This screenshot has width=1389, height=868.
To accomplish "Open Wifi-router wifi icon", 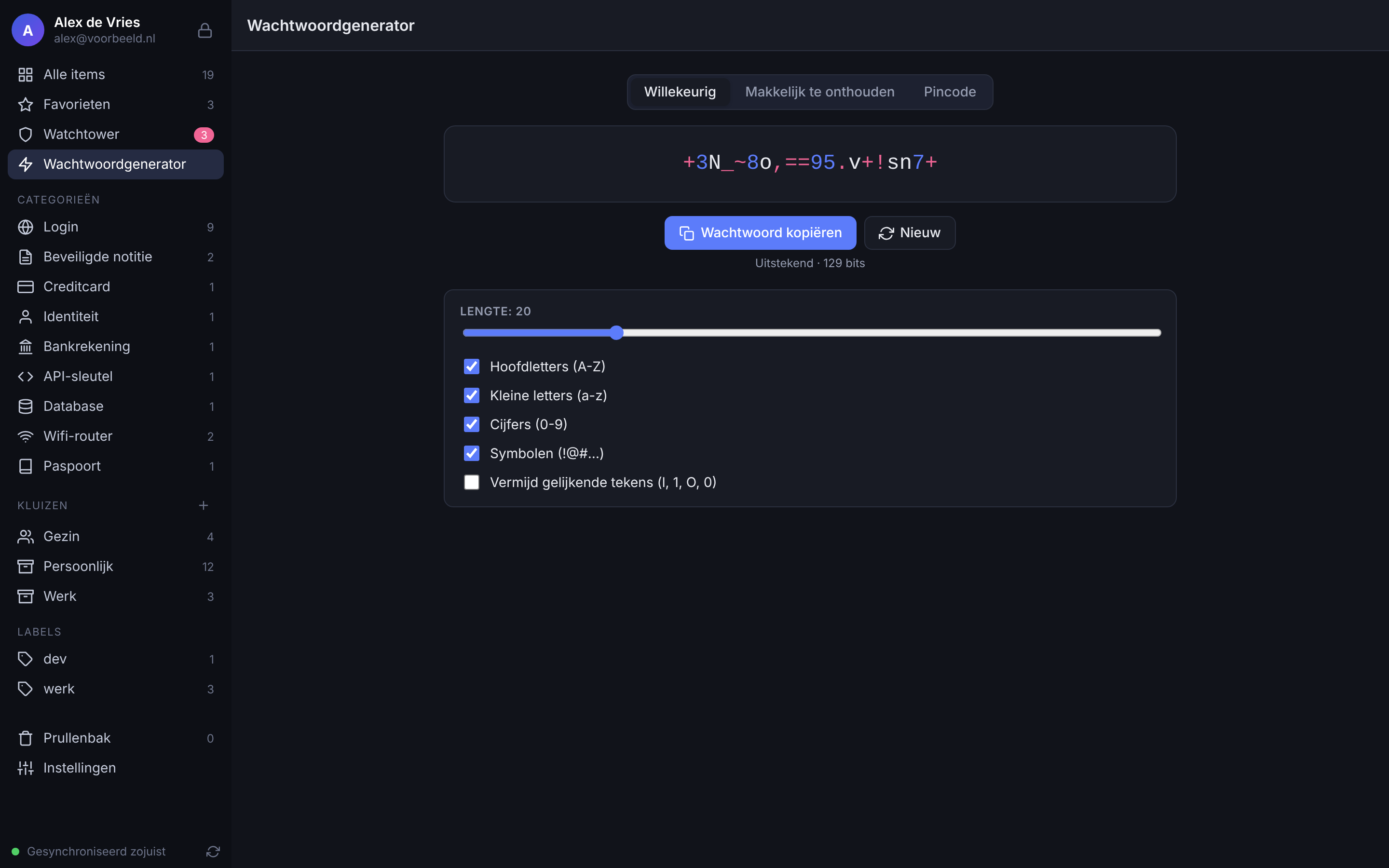I will (25, 436).
